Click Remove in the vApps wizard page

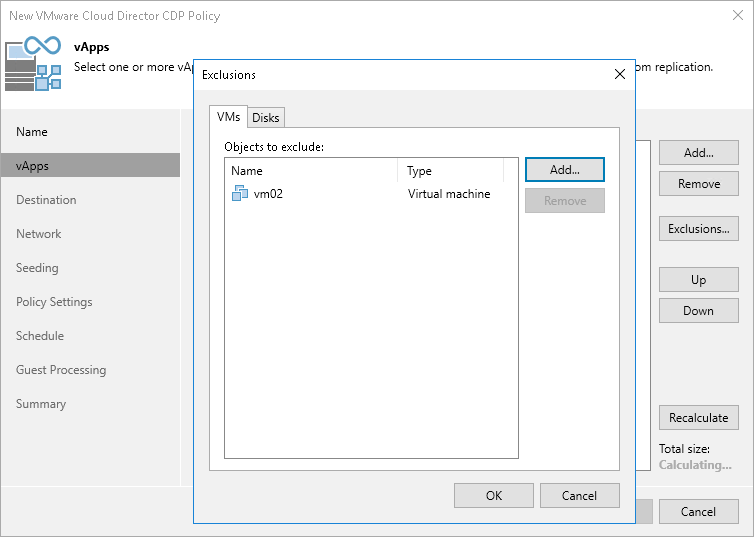tap(699, 184)
